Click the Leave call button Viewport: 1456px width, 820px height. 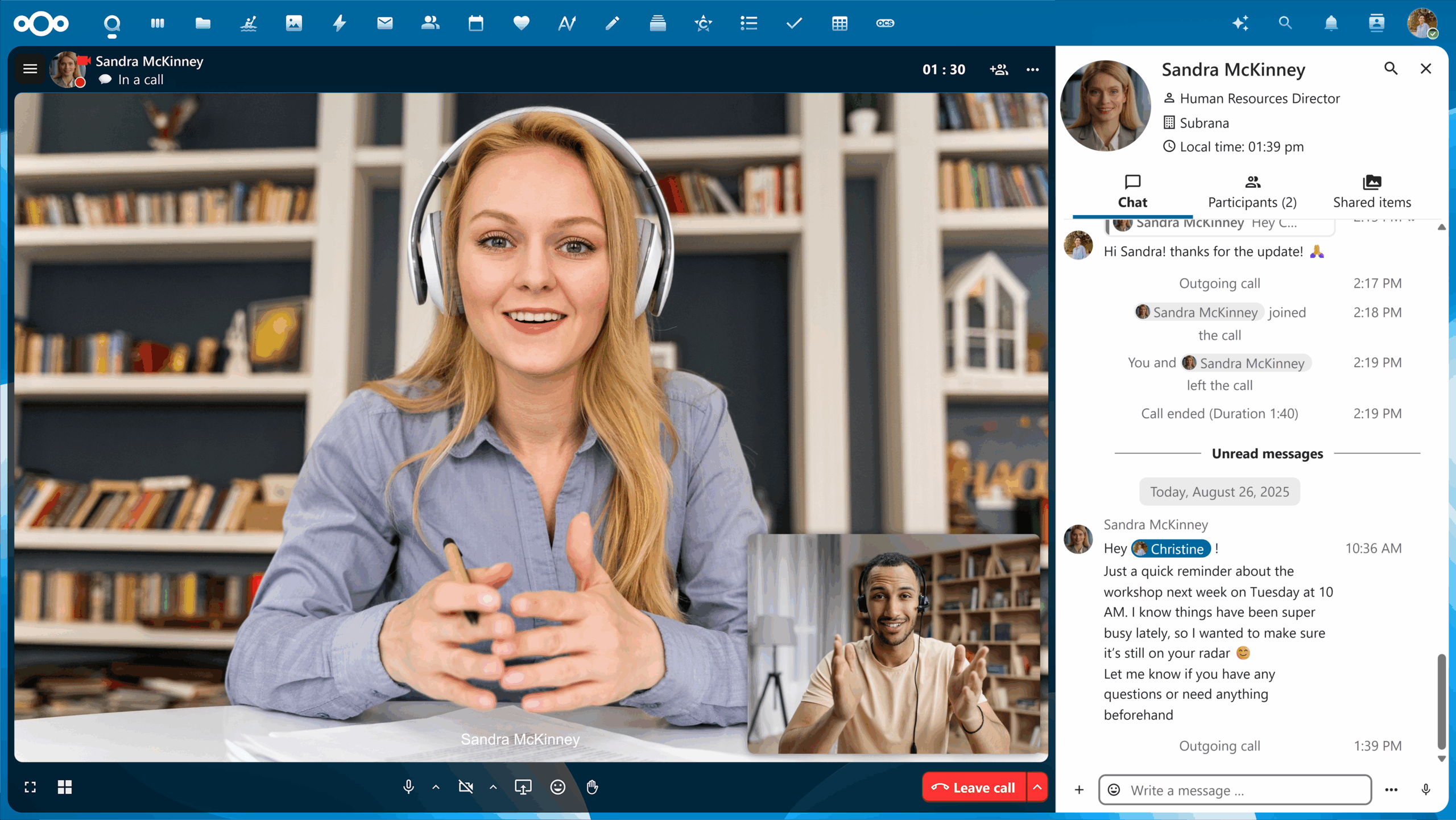pos(974,787)
